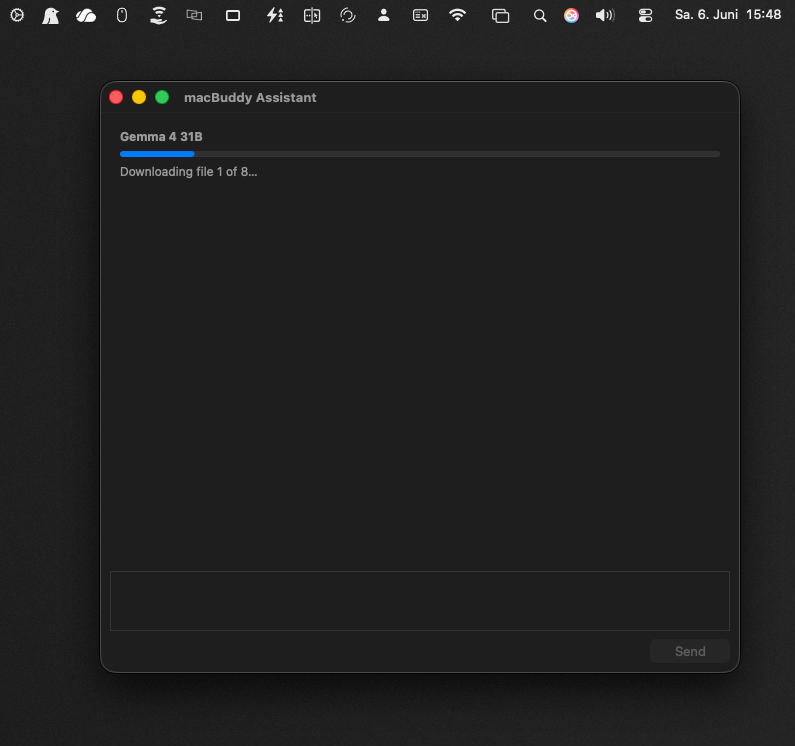Maximize macBuddy Assistant with green button
Viewport: 795px width, 746px height.
pos(162,97)
